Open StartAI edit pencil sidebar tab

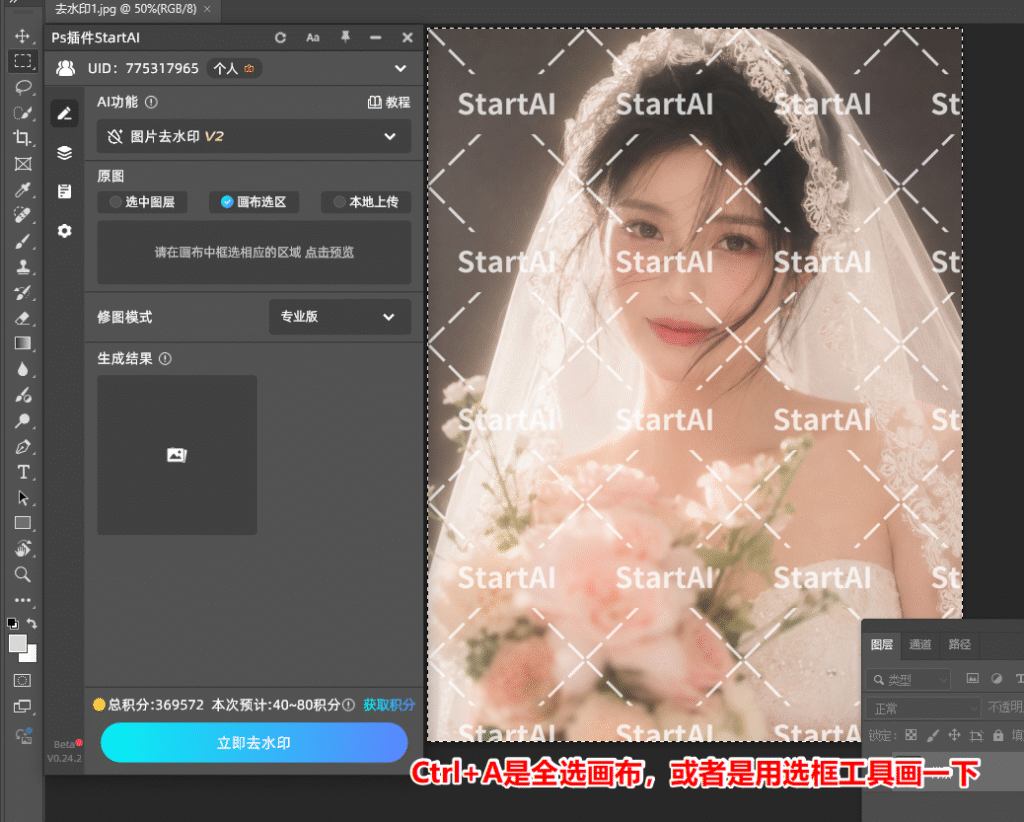pos(65,114)
